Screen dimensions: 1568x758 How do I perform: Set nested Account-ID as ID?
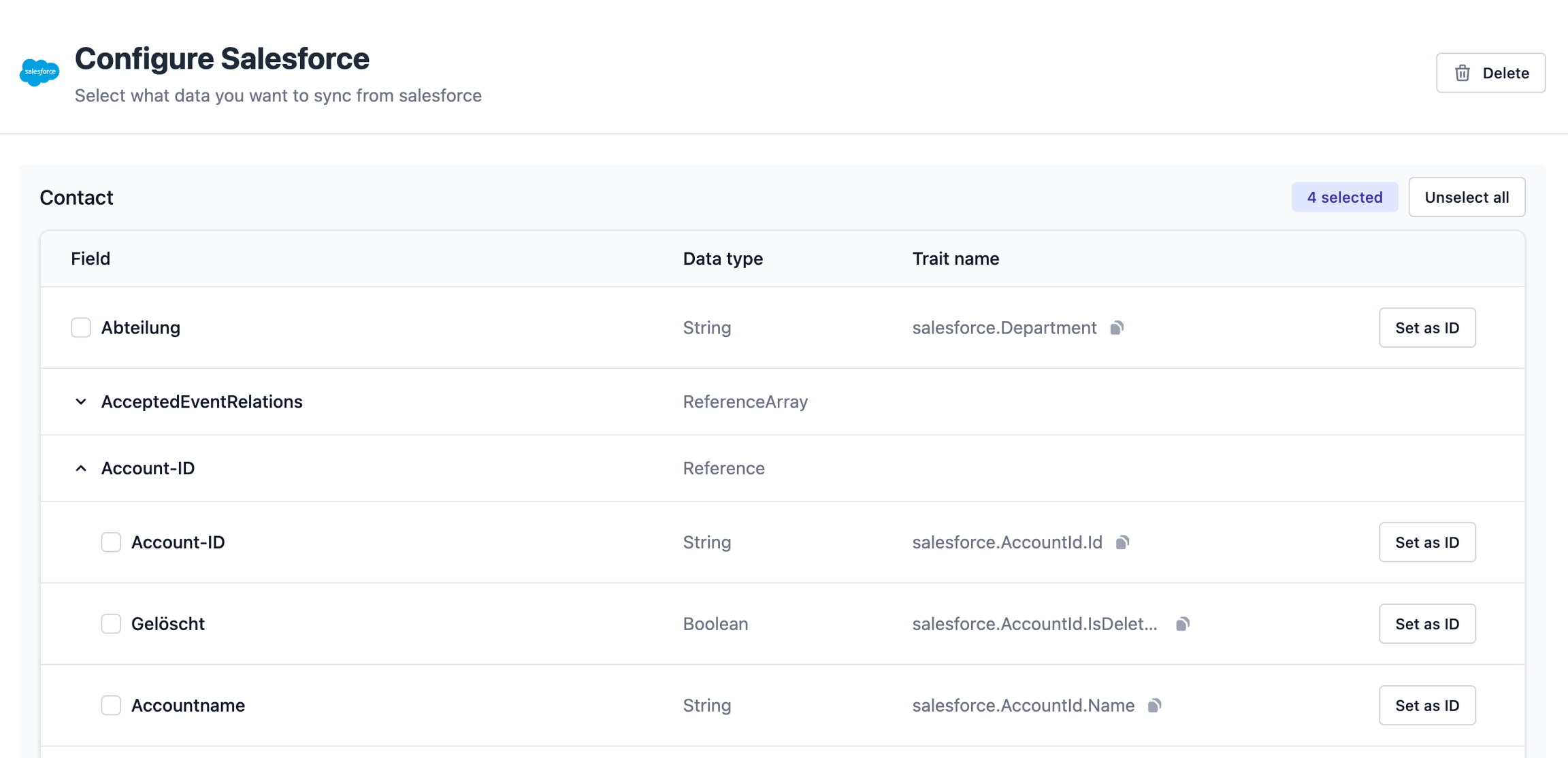1426,542
